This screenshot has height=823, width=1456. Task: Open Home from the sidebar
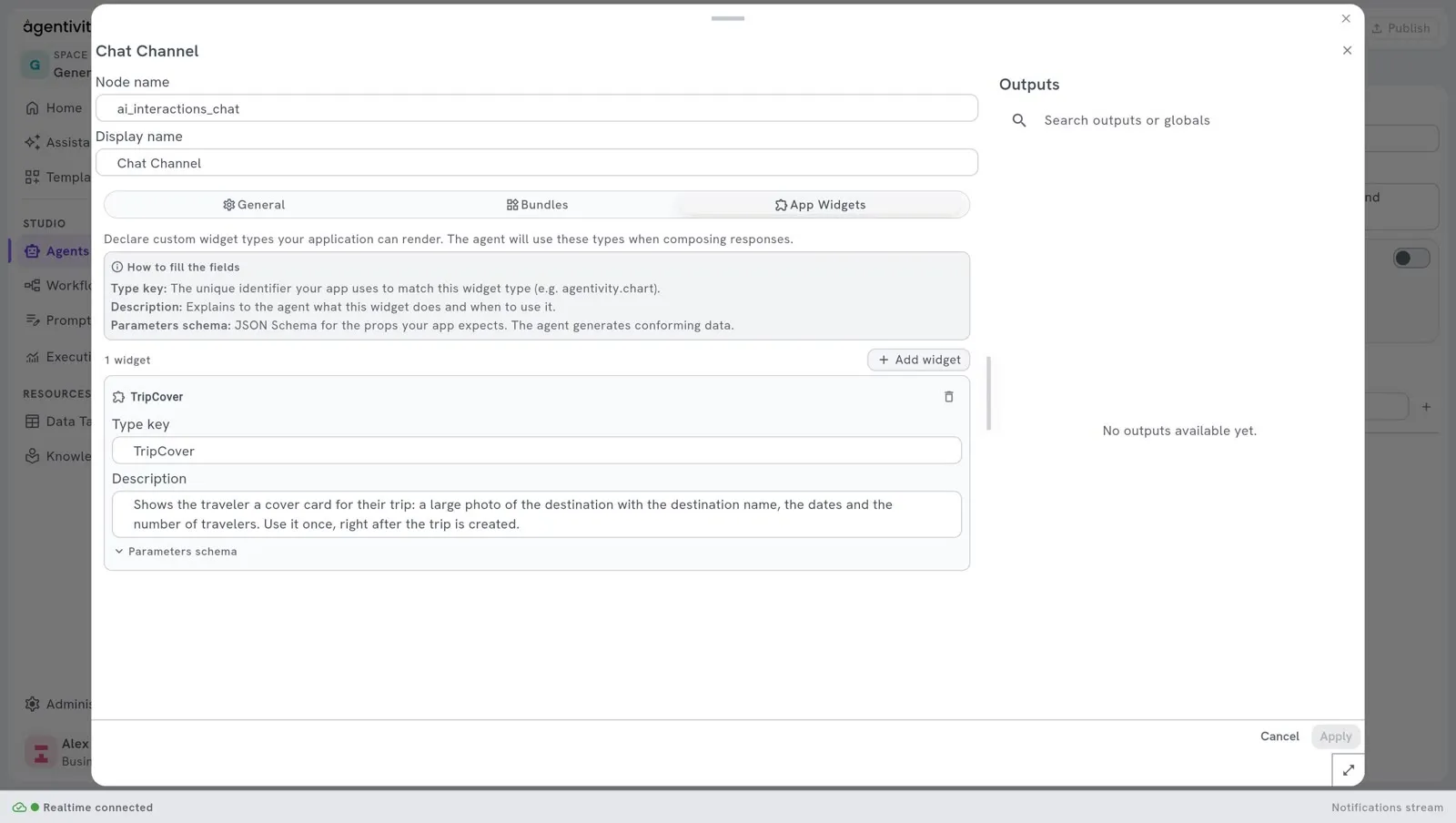pyautogui.click(x=54, y=107)
